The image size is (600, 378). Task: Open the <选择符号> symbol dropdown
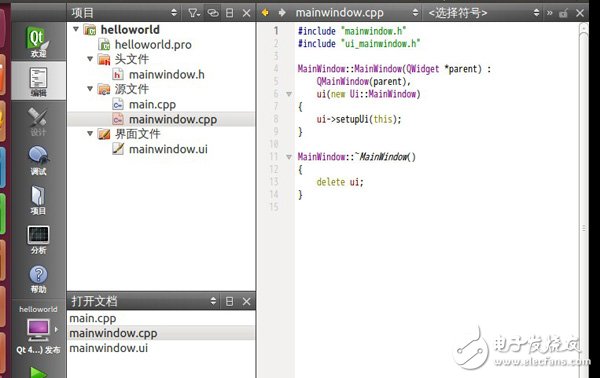click(484, 13)
